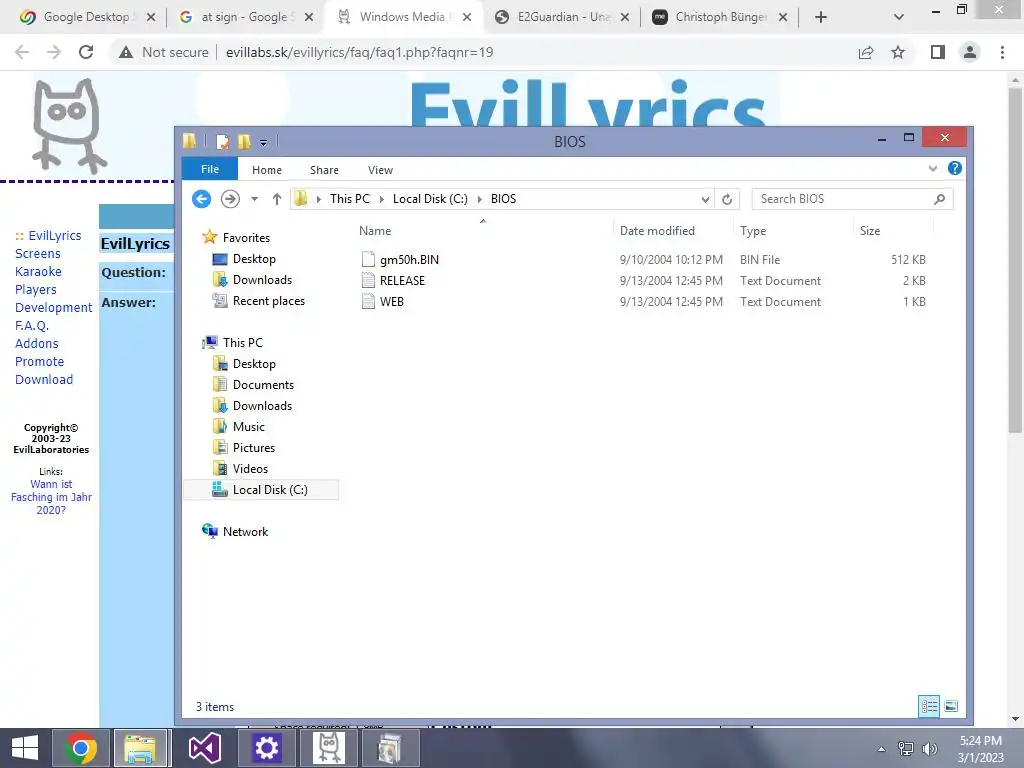Sort files by Size column
1024x768 pixels.
(x=870, y=231)
